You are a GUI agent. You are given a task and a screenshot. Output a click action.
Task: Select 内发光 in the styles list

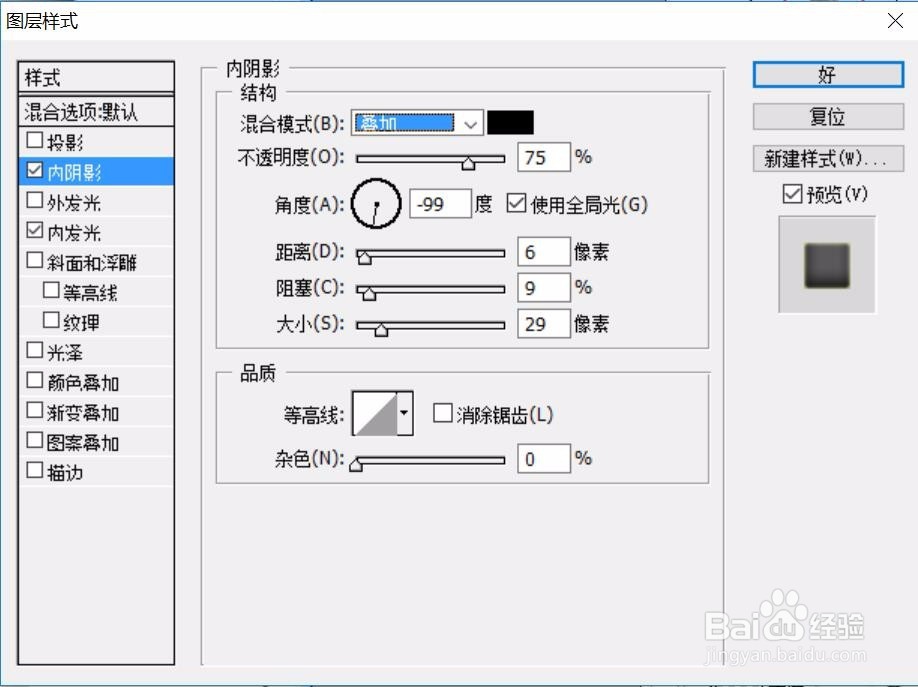tap(67, 230)
